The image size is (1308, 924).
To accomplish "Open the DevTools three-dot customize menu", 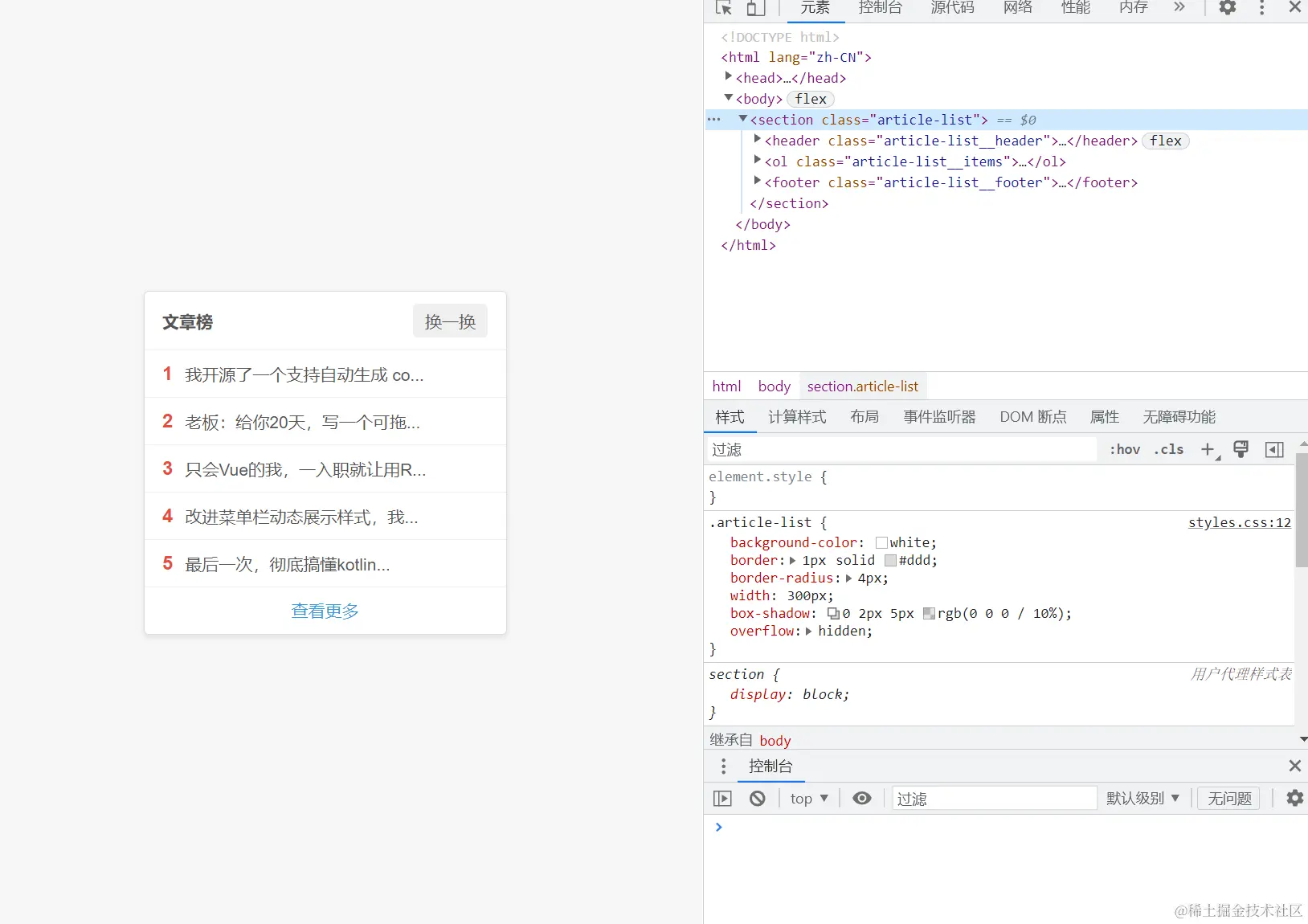I will [1262, 8].
